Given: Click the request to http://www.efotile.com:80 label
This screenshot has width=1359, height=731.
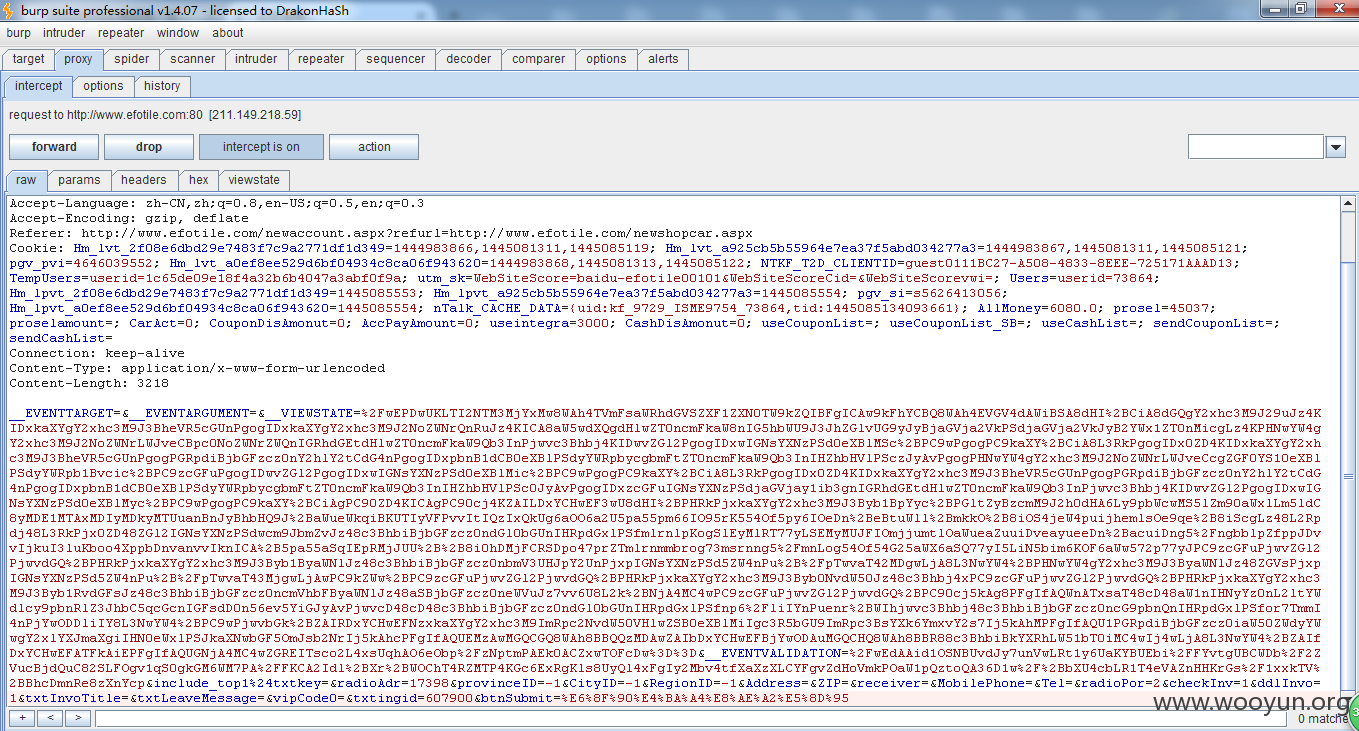Looking at the screenshot, I should (x=155, y=115).
